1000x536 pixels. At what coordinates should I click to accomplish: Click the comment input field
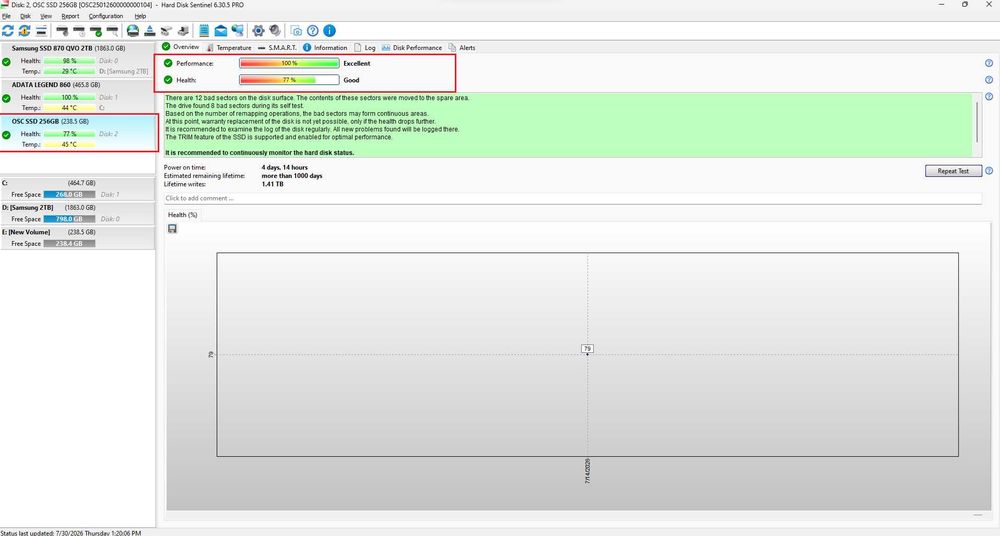point(572,198)
